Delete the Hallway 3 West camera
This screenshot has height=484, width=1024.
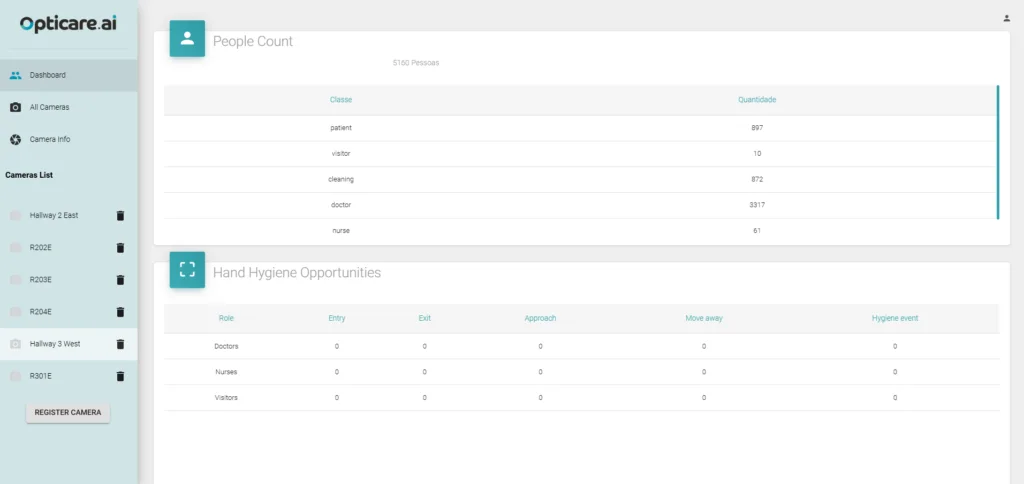[x=120, y=344]
